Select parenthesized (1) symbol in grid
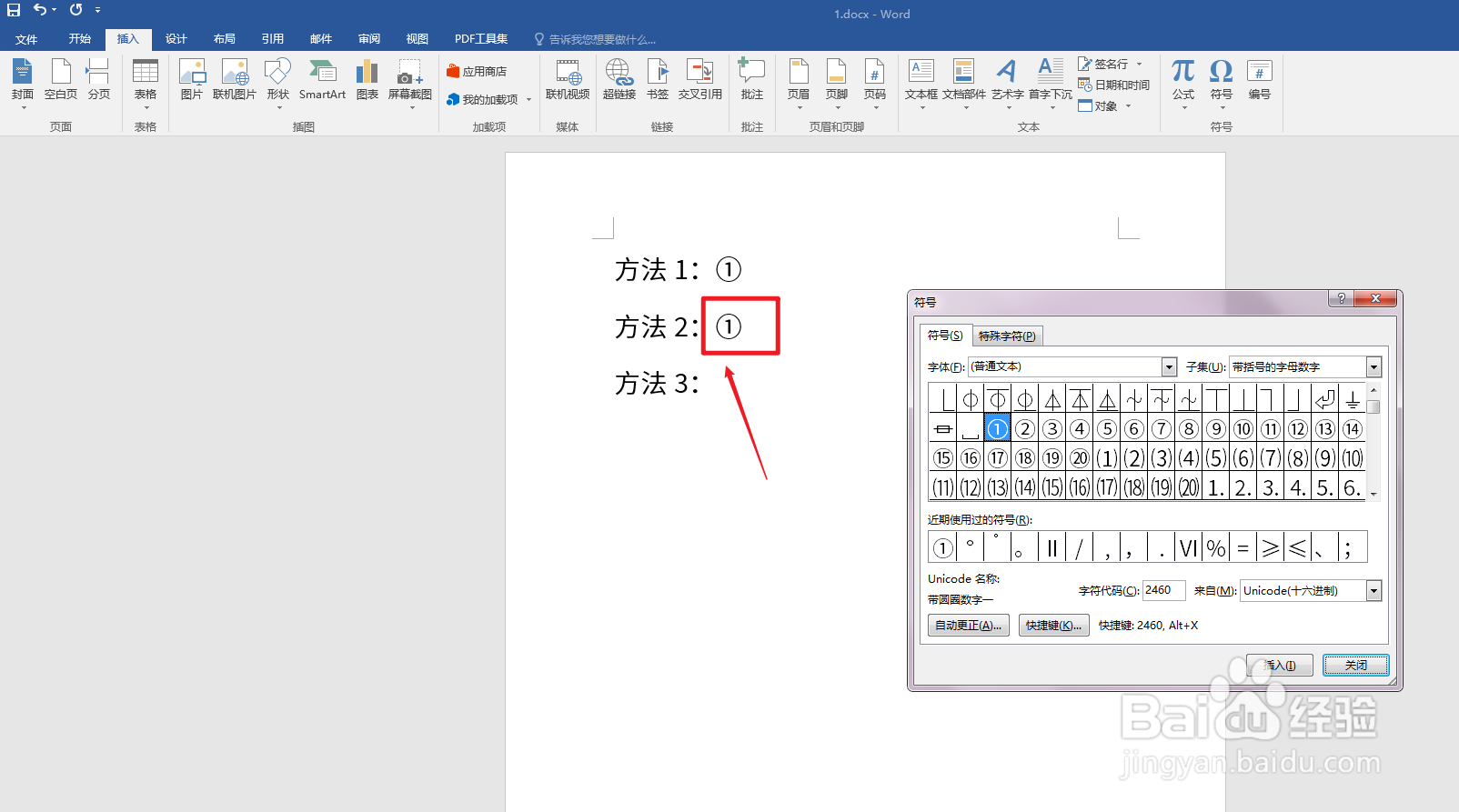The width and height of the screenshot is (1459, 812). [x=1107, y=458]
